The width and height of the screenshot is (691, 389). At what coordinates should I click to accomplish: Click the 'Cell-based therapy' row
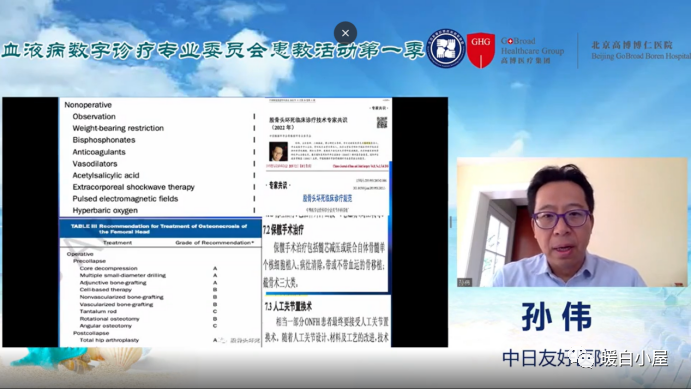149,290
